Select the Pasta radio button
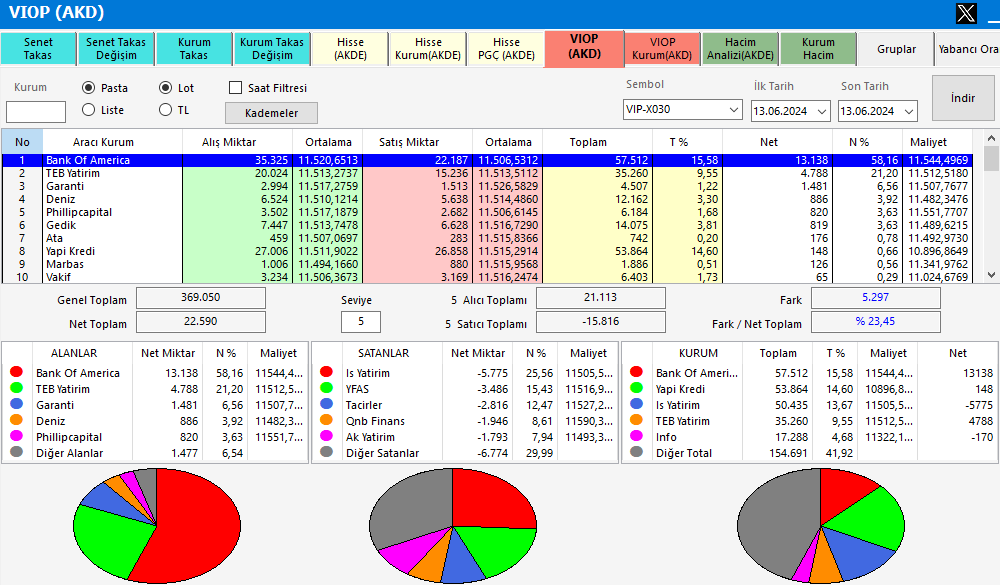This screenshot has width=1000, height=585. (89, 87)
